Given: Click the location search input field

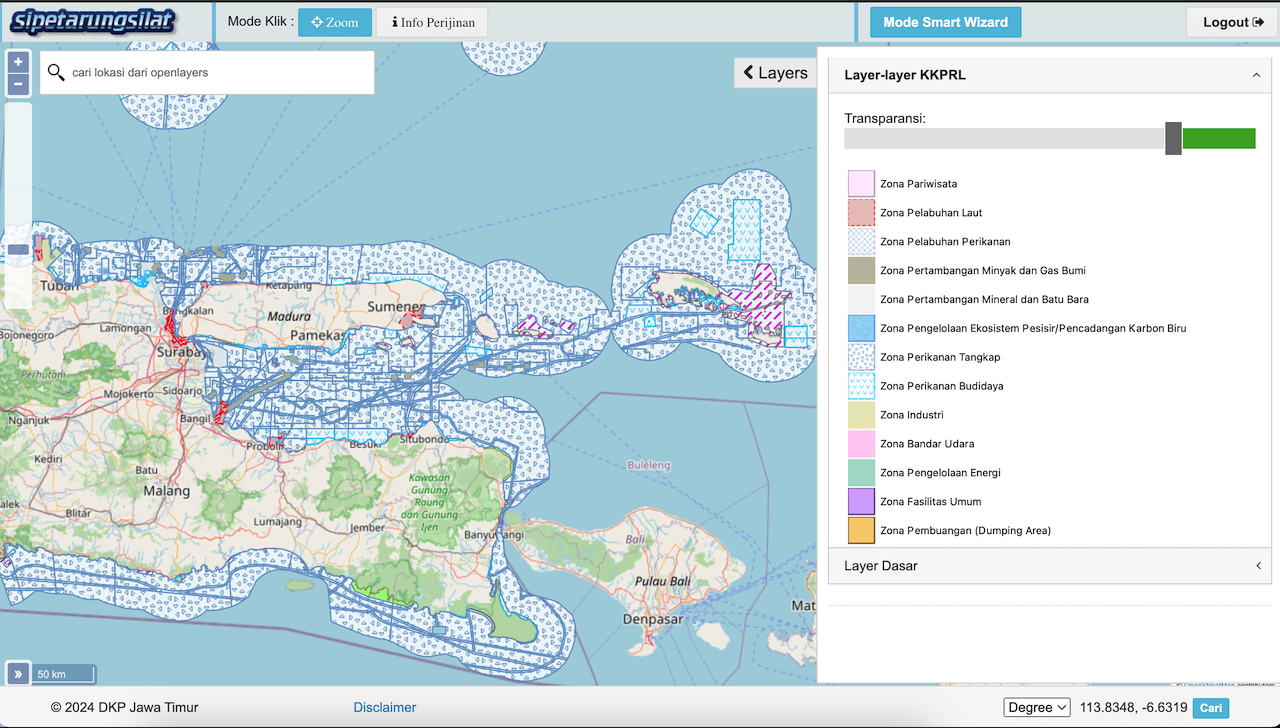Looking at the screenshot, I should tap(207, 72).
